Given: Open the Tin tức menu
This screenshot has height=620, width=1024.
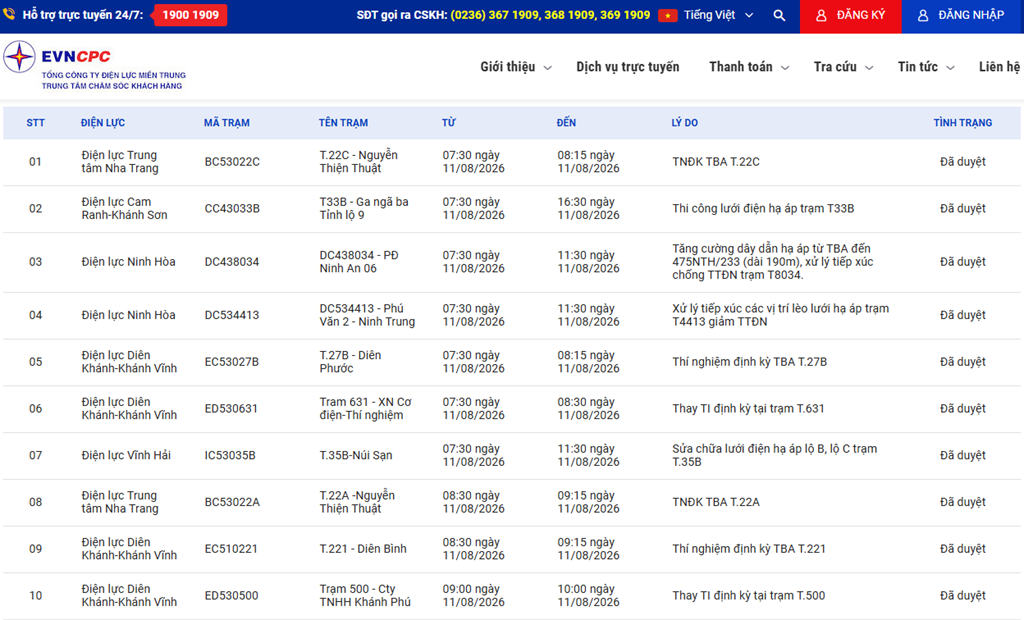Looking at the screenshot, I should pyautogui.click(x=918, y=67).
